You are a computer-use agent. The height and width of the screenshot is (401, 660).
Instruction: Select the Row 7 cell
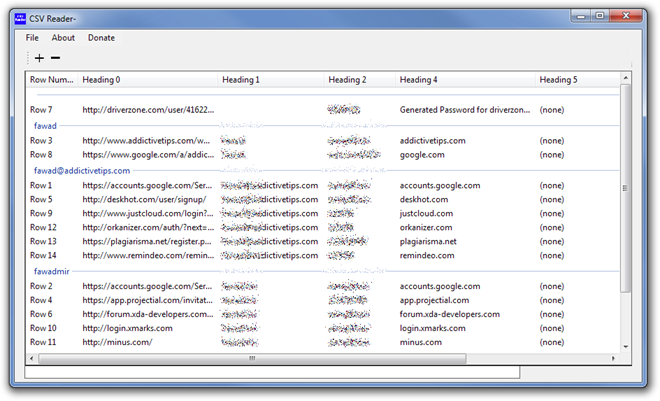click(x=41, y=110)
